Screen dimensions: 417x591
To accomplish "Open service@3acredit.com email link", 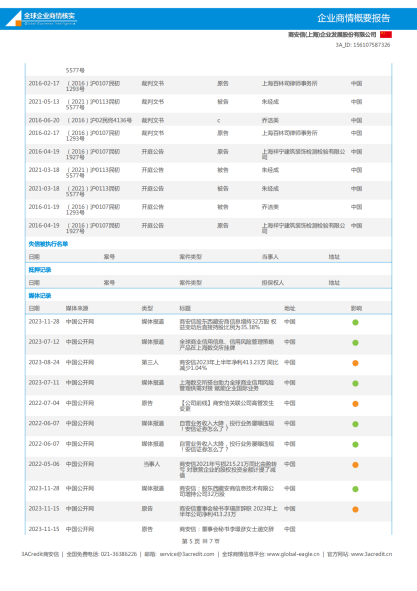I will click(187, 554).
